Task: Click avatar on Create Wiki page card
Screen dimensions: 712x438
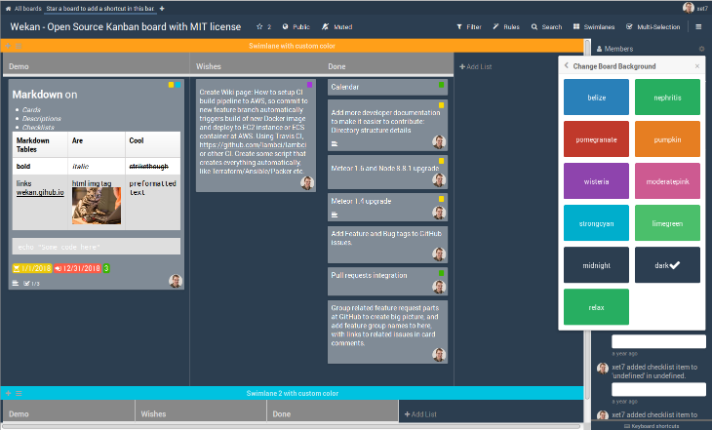Action: (307, 182)
